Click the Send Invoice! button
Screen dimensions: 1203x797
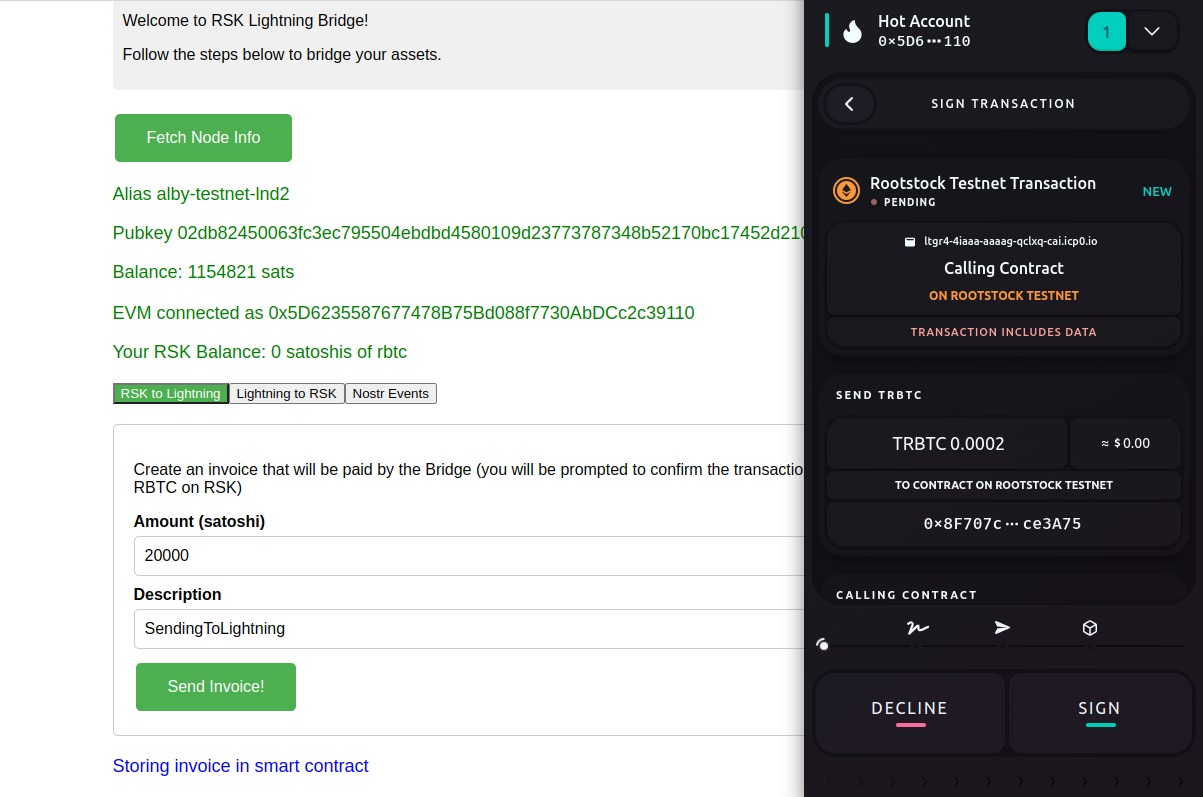[x=216, y=687]
